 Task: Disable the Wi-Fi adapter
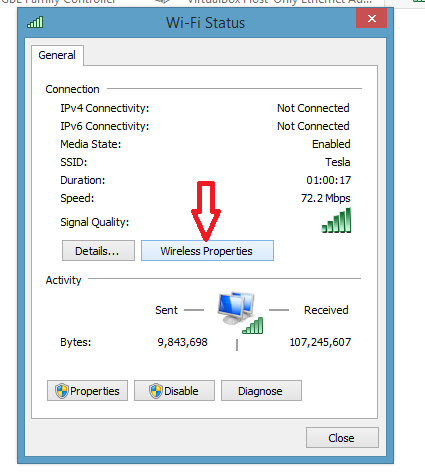(174, 391)
